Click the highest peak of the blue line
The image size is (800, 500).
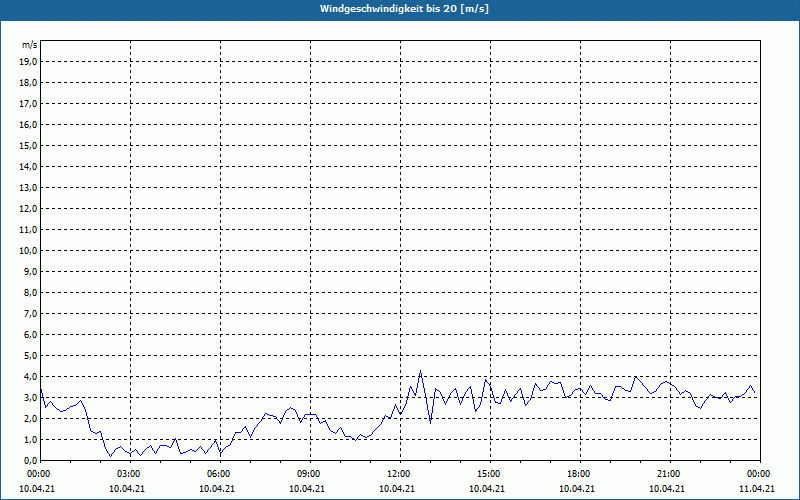pos(421,371)
